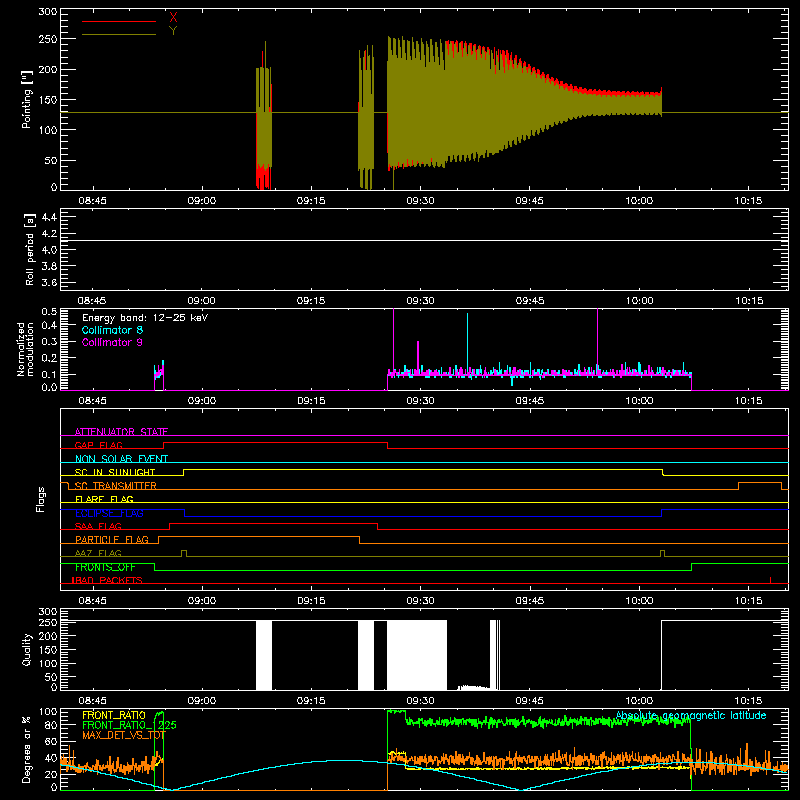Click the quality white block near 09:08
This screenshot has width=800, height=800.
264,655
